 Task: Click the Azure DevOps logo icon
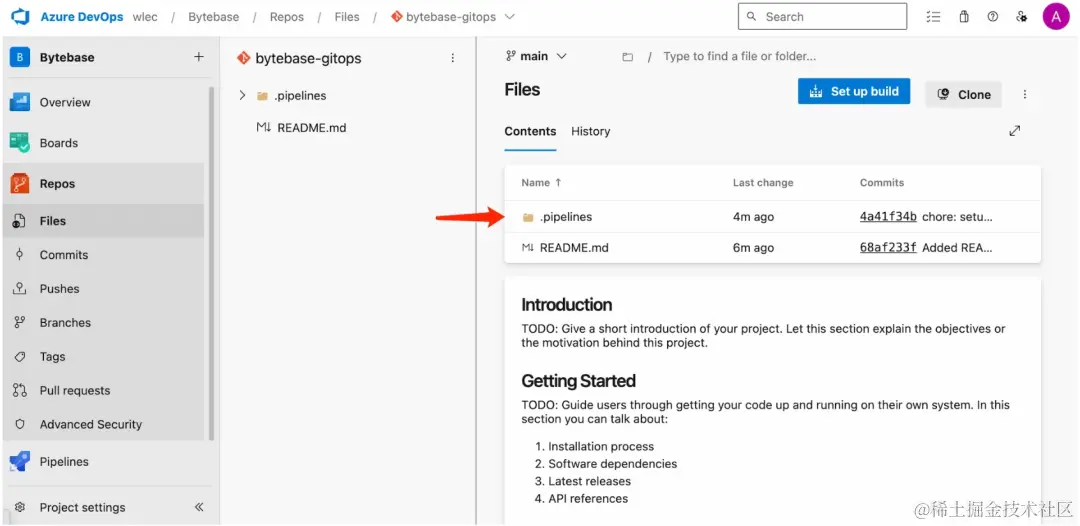(20, 17)
